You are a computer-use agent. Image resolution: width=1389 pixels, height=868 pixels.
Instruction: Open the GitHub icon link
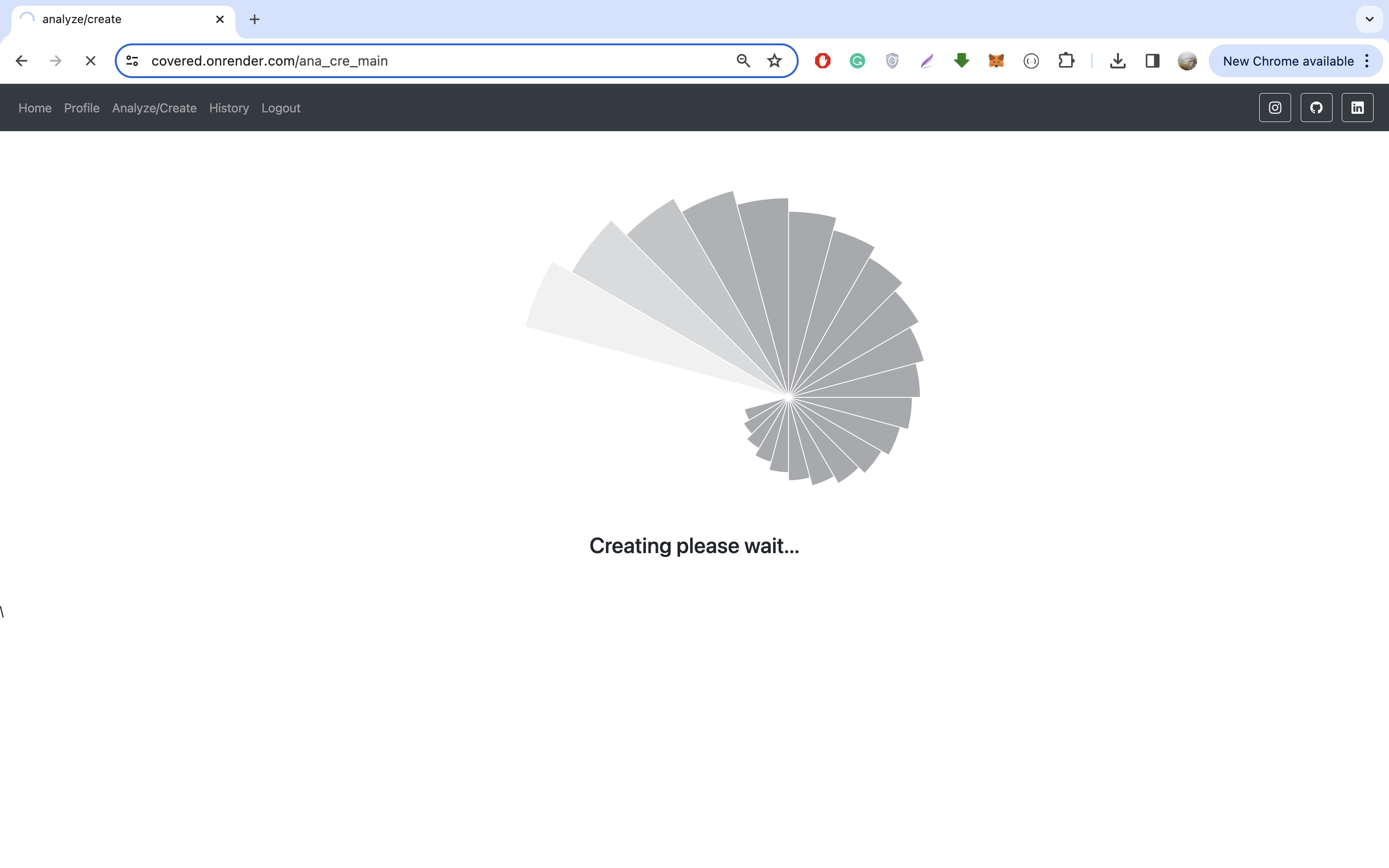coord(1316,108)
